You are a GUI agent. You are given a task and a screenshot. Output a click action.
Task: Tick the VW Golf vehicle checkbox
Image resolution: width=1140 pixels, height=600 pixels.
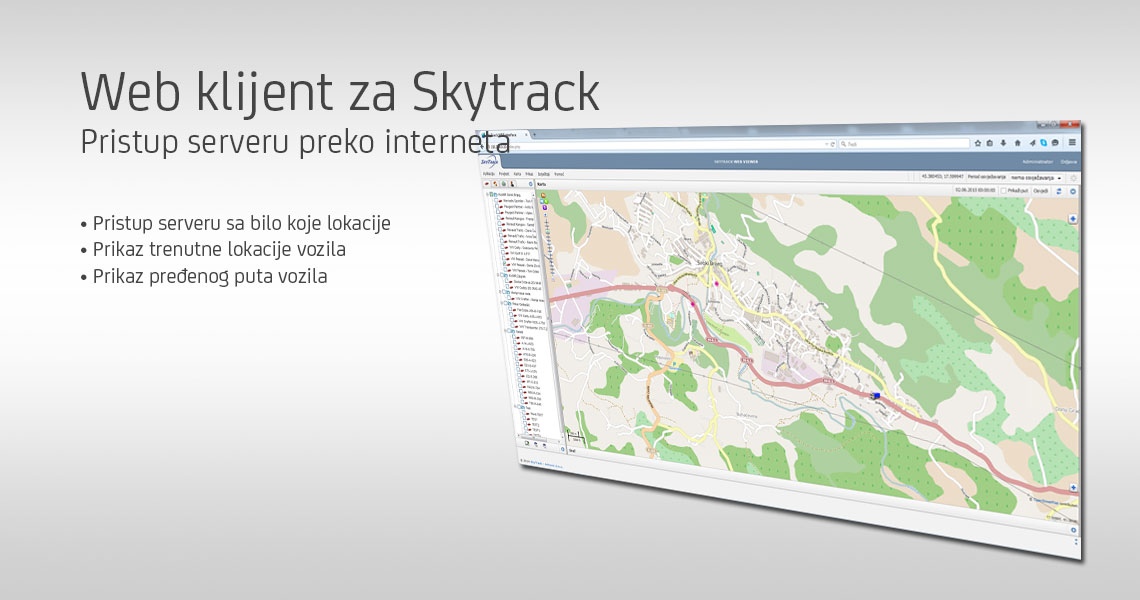pyautogui.click(x=505, y=252)
